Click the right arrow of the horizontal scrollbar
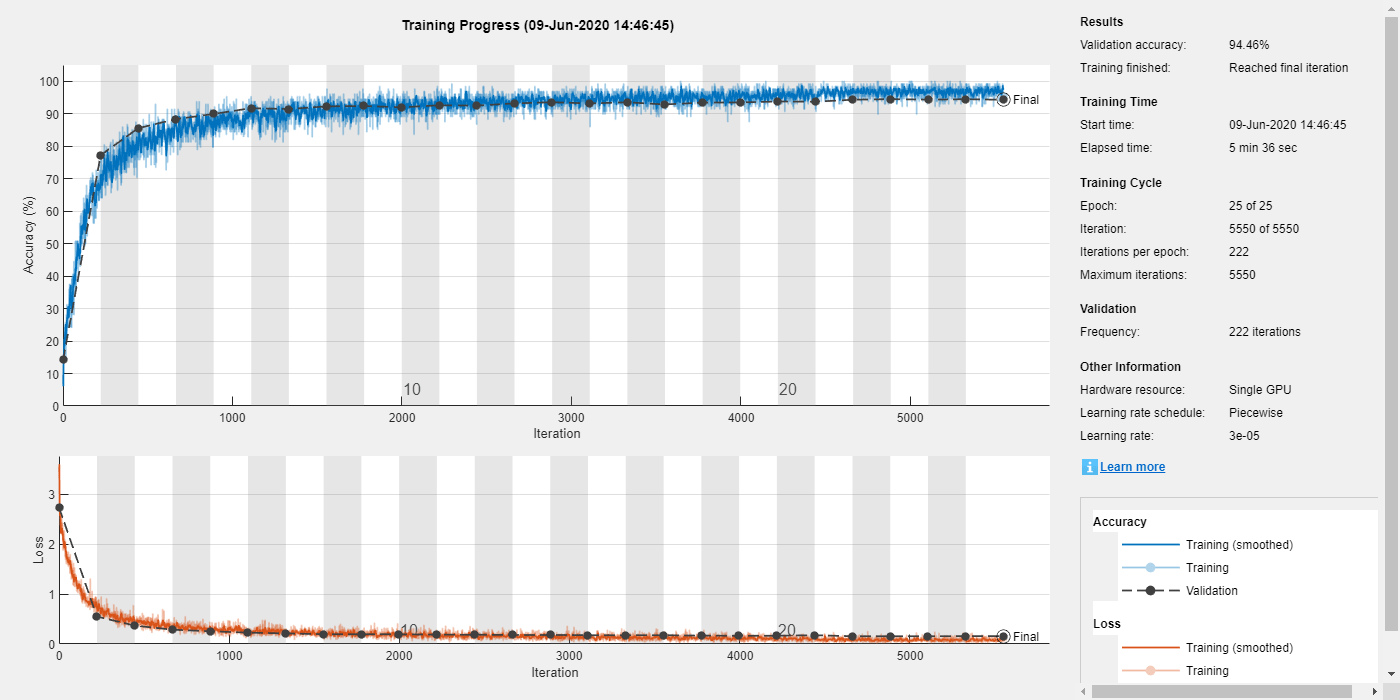 click(1376, 691)
